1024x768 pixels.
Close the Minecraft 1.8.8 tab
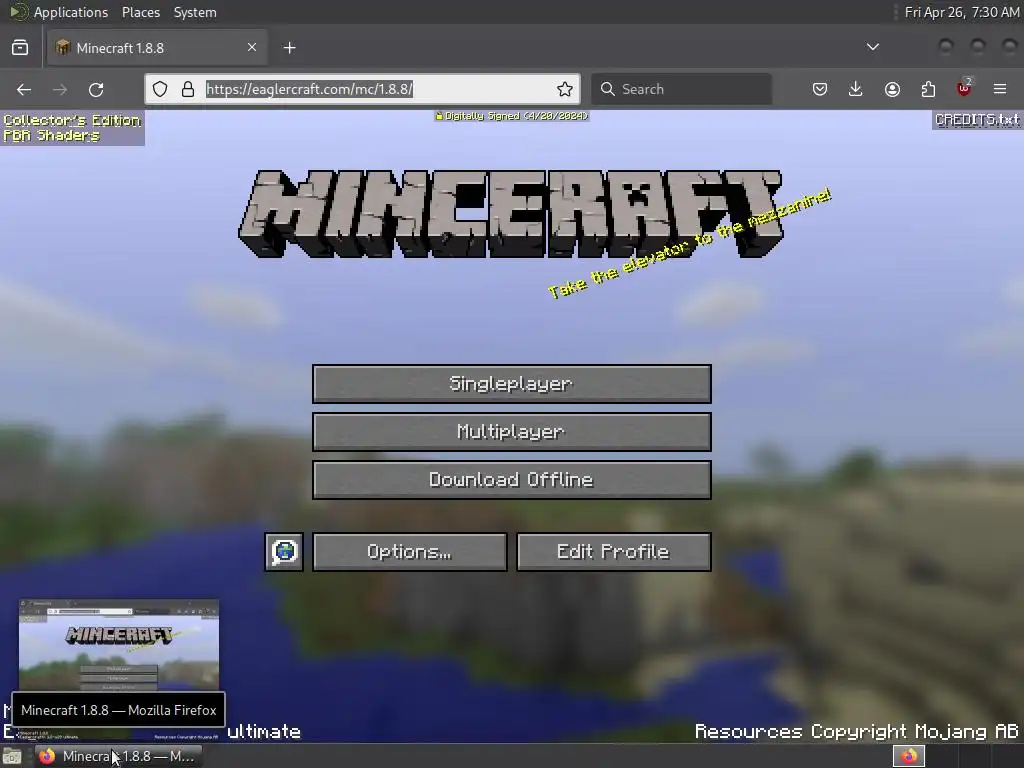click(252, 47)
